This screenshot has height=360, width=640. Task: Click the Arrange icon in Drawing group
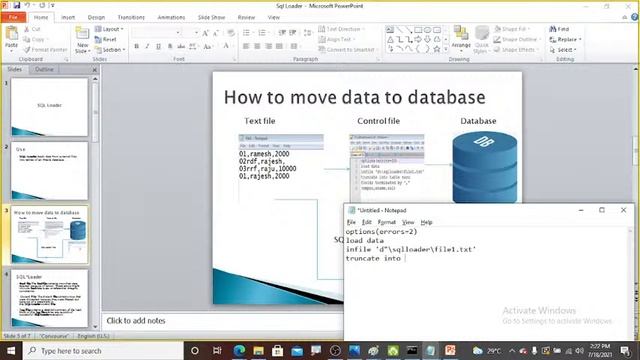pyautogui.click(x=461, y=34)
